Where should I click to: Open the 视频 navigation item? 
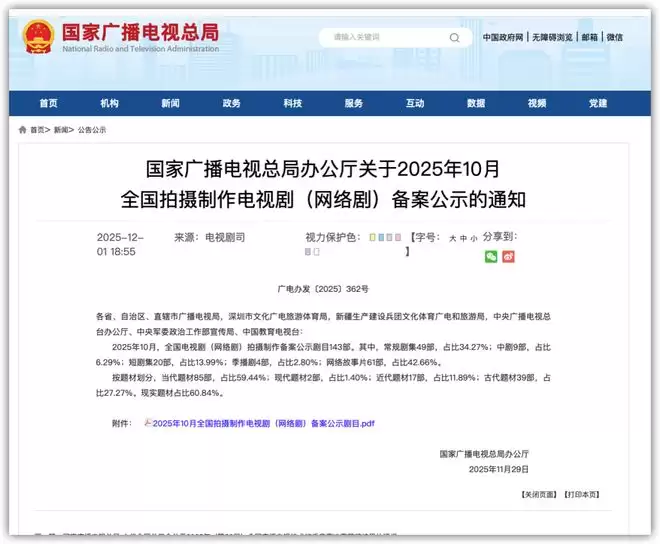(x=537, y=103)
